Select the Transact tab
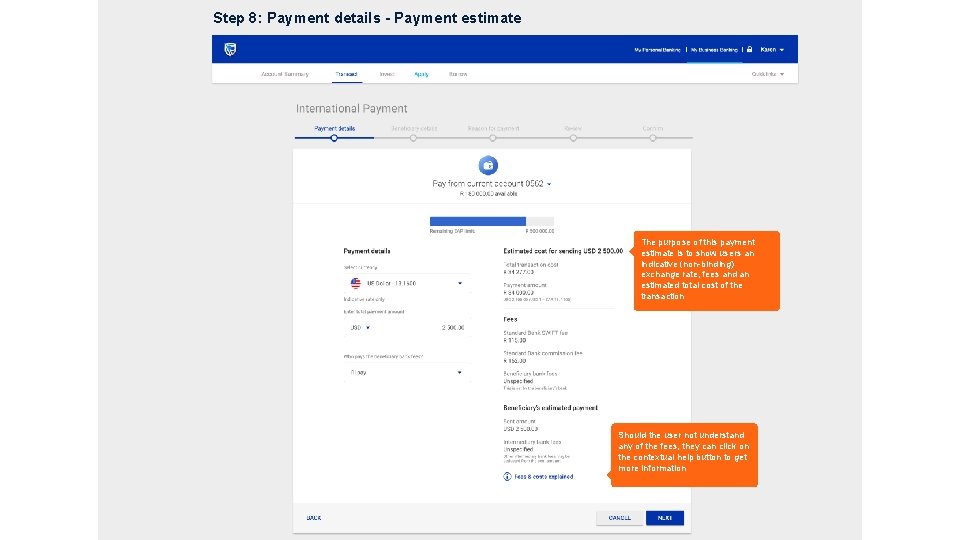Viewport: 960px width, 540px height. point(346,74)
